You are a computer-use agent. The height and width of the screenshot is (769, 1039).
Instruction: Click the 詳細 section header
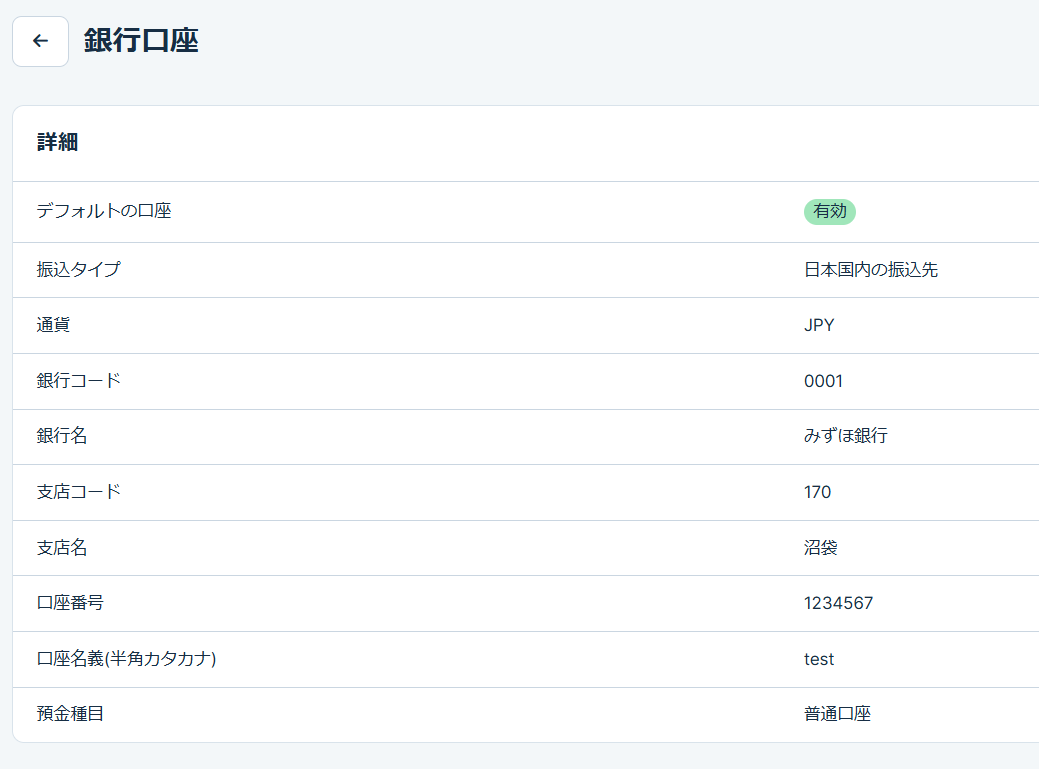pos(58,142)
